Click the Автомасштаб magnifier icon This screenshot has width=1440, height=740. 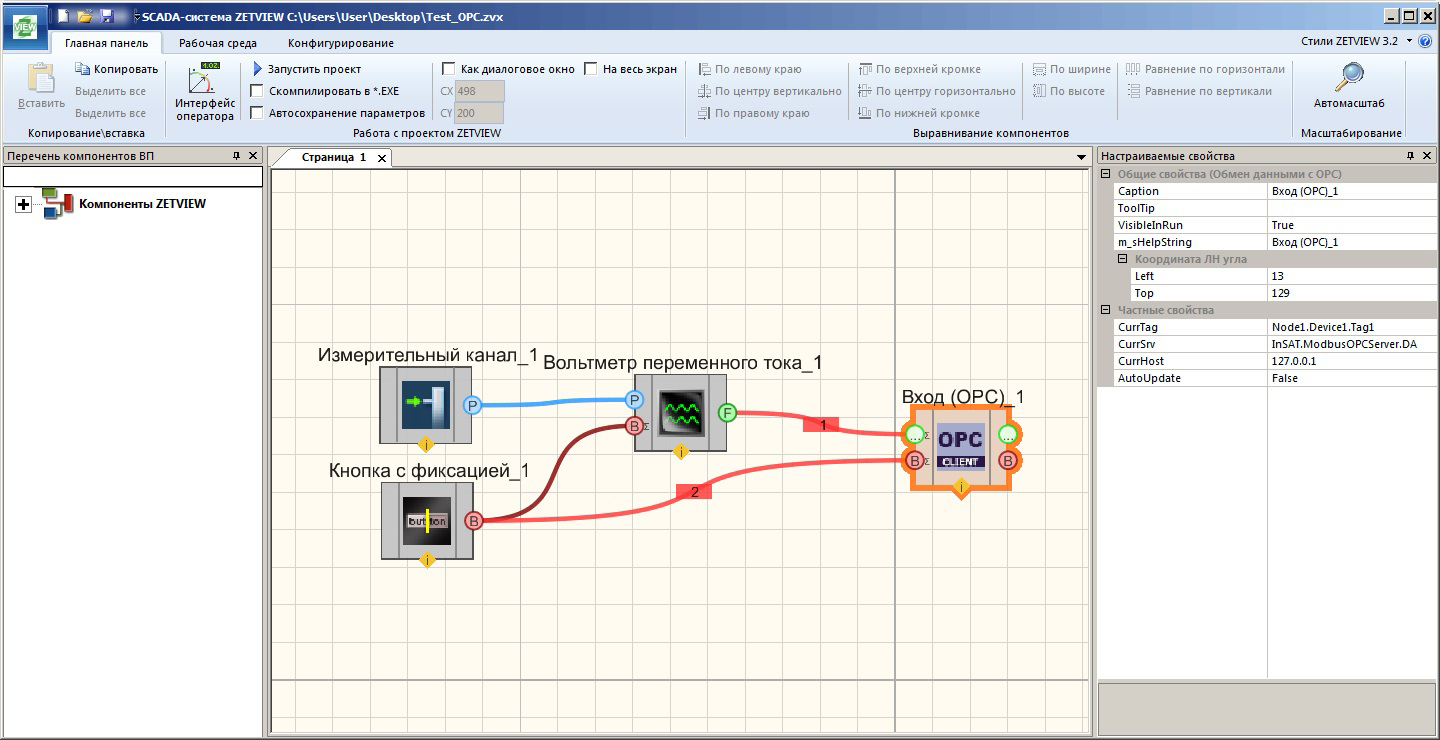1350,77
